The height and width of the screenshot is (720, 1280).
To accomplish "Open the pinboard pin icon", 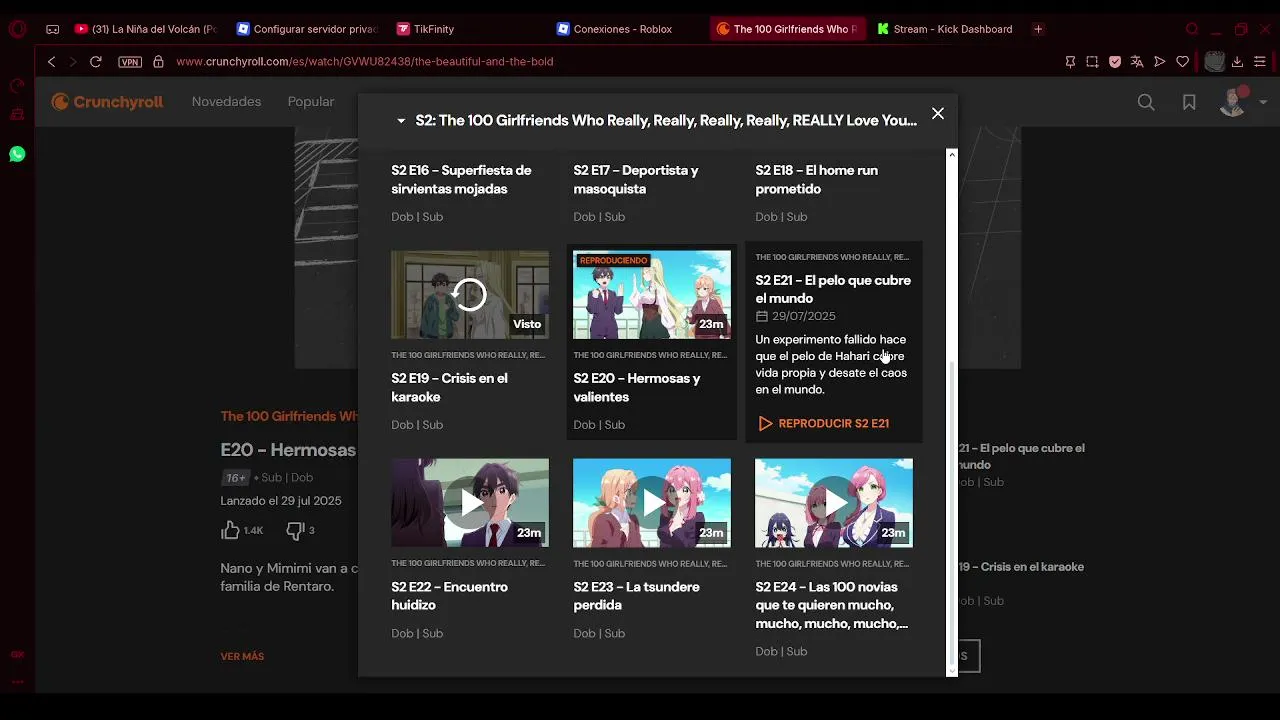I will [x=1070, y=62].
